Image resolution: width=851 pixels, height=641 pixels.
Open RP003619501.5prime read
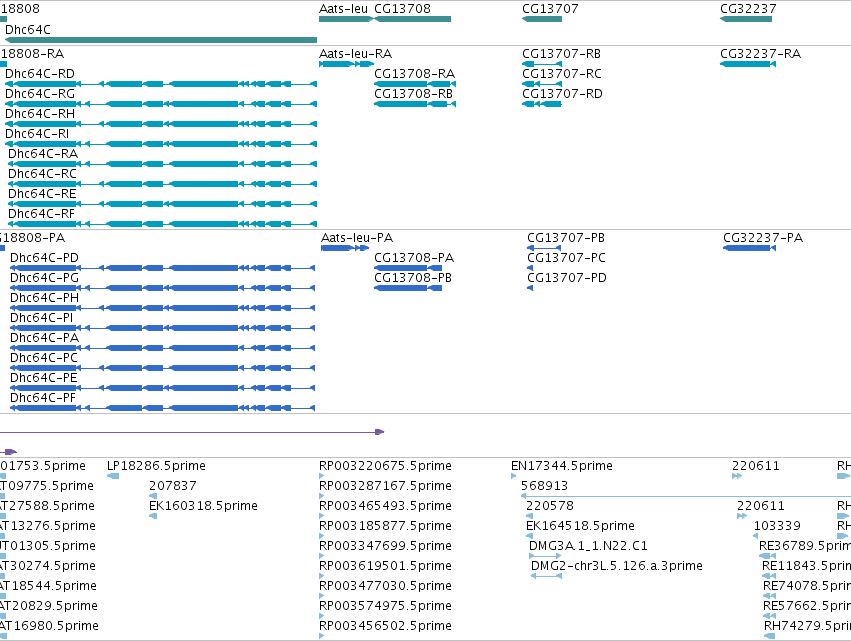pyautogui.click(x=322, y=576)
